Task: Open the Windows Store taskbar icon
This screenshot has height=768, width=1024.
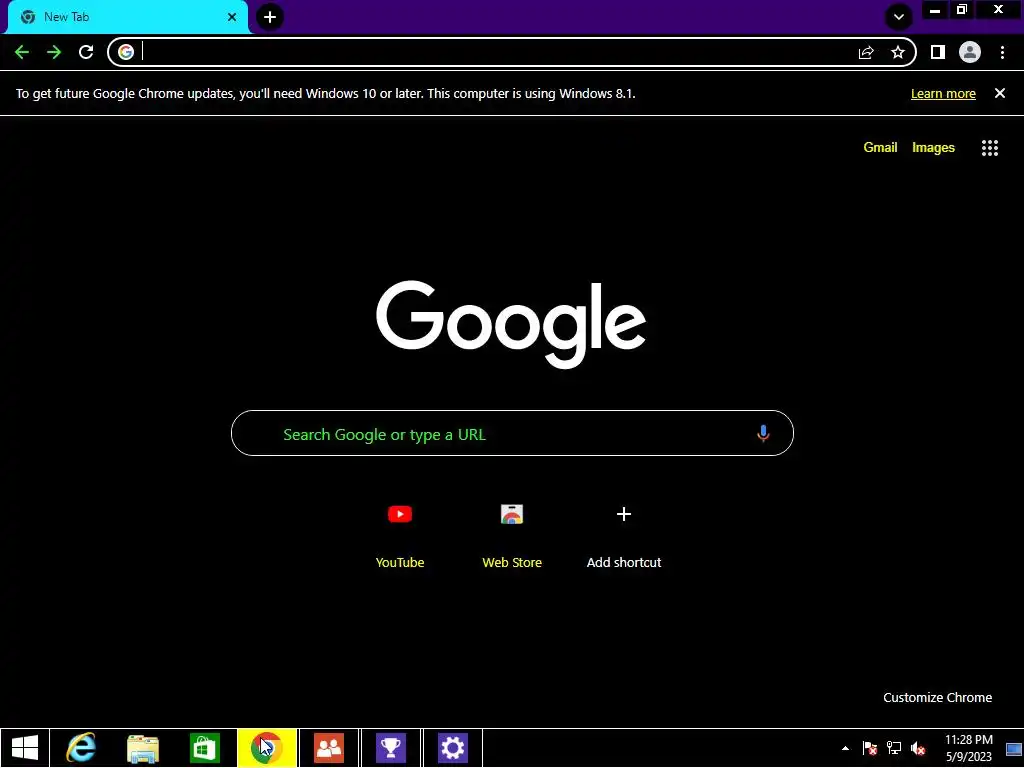Action: (x=204, y=748)
